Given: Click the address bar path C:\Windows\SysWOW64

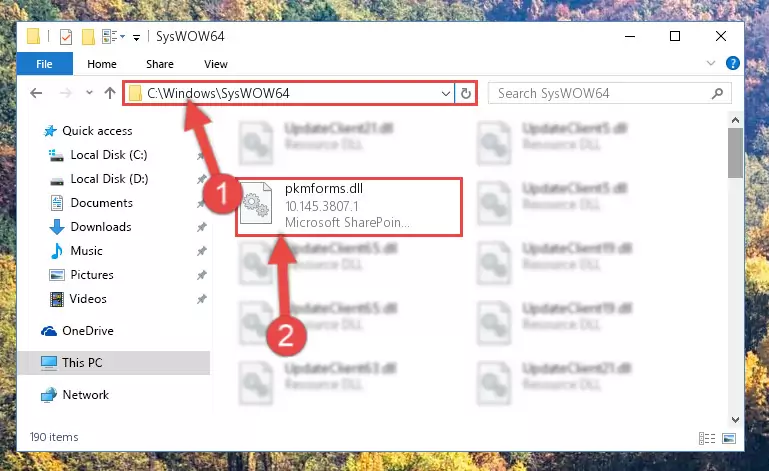Looking at the screenshot, I should coord(218,93).
